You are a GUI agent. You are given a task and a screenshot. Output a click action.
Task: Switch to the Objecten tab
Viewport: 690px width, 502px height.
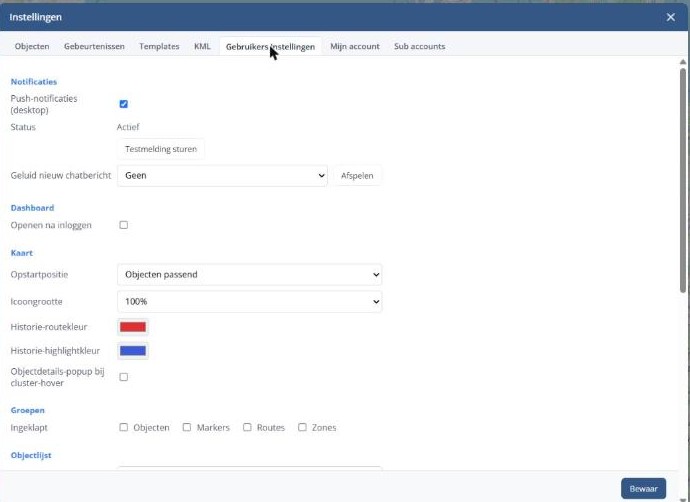[32, 46]
